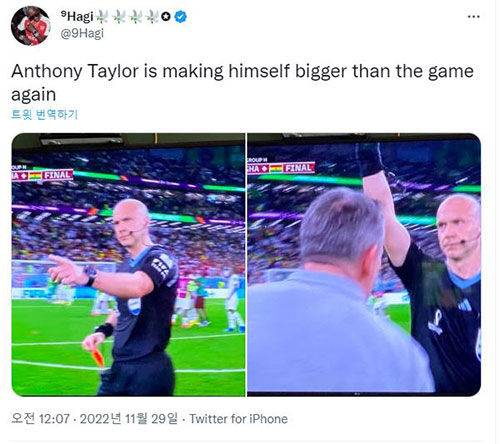The width and height of the screenshot is (500, 444).
Task: Open the 9Hagi profile avatar picture
Action: [x=30, y=25]
